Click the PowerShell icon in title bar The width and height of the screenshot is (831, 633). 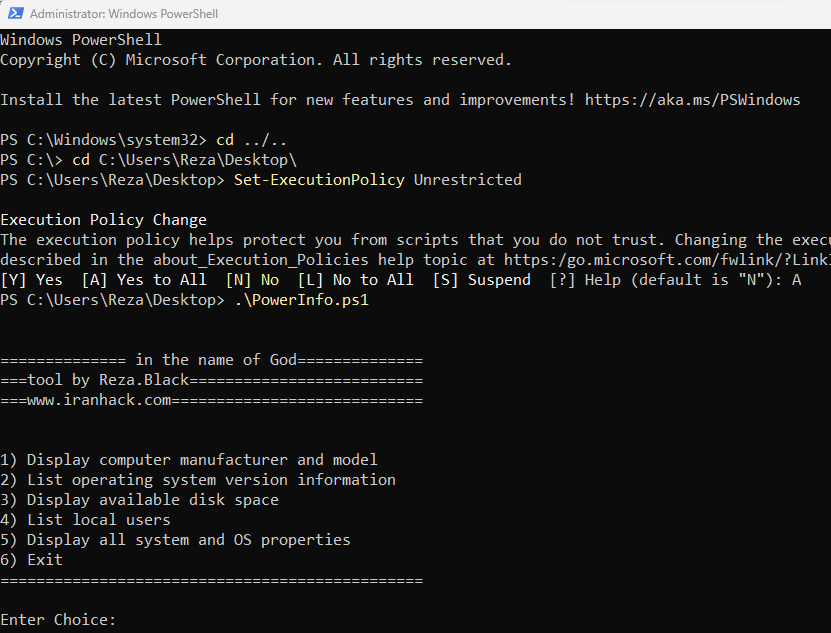15,13
